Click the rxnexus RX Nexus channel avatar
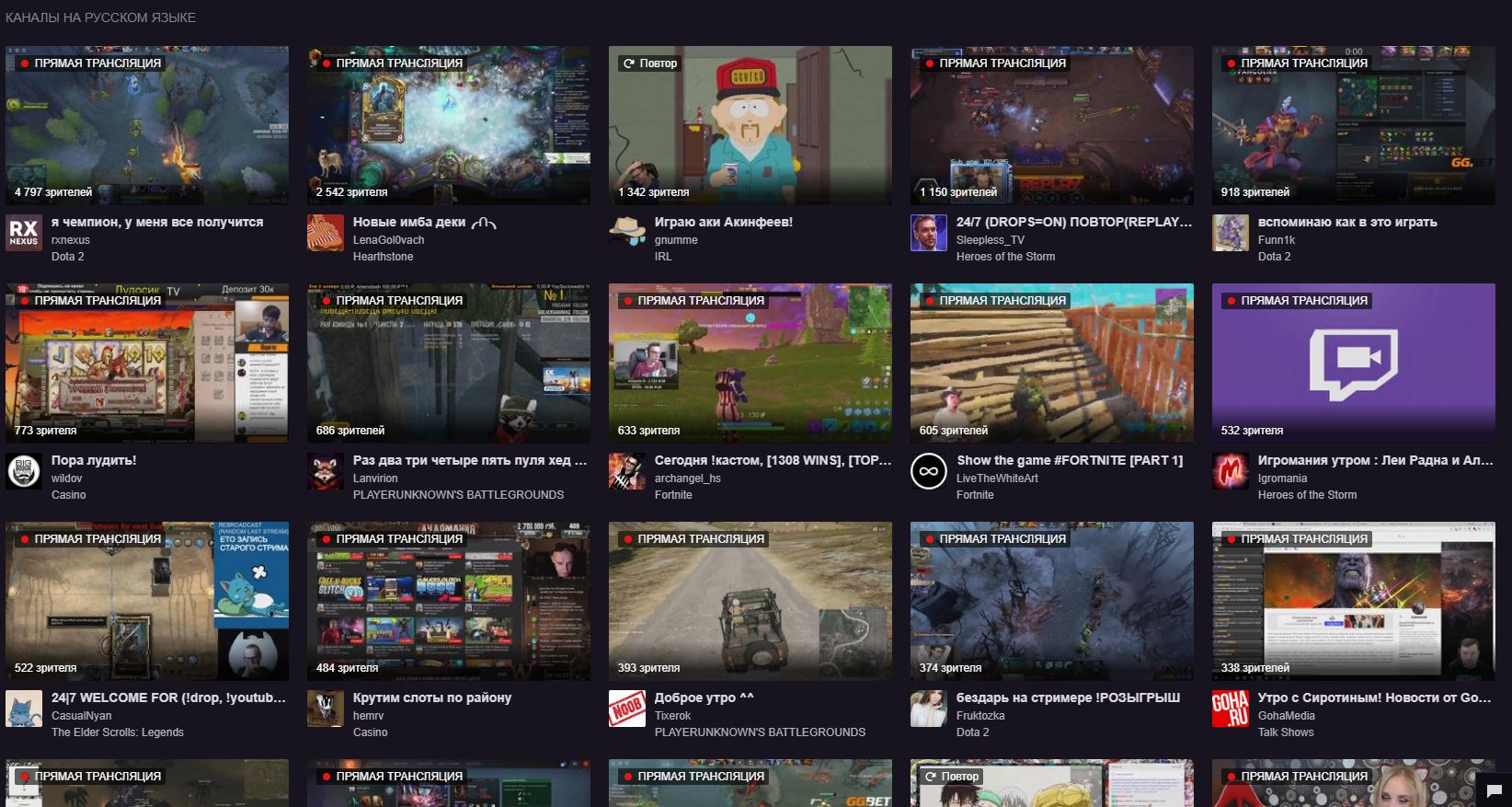 pyautogui.click(x=24, y=233)
